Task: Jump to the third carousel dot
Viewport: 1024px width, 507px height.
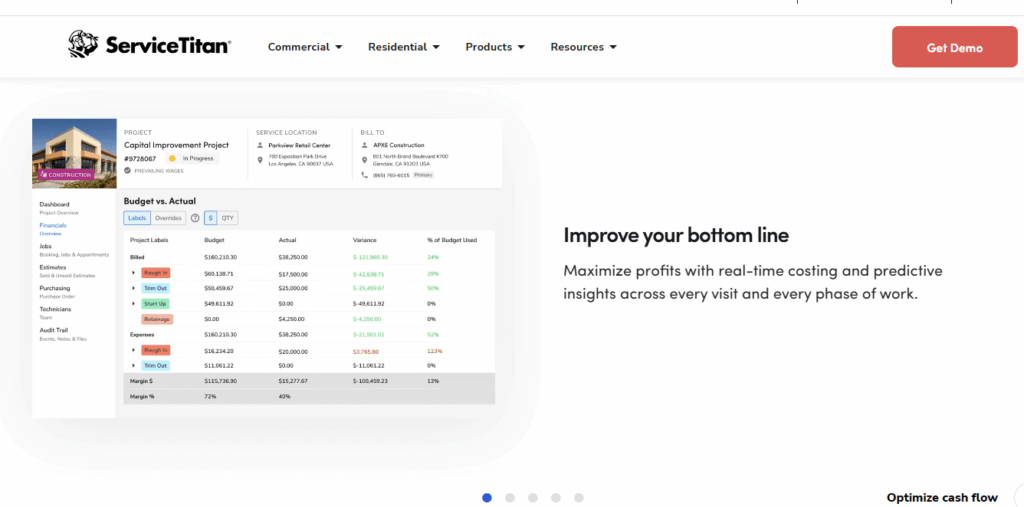Action: (x=533, y=497)
